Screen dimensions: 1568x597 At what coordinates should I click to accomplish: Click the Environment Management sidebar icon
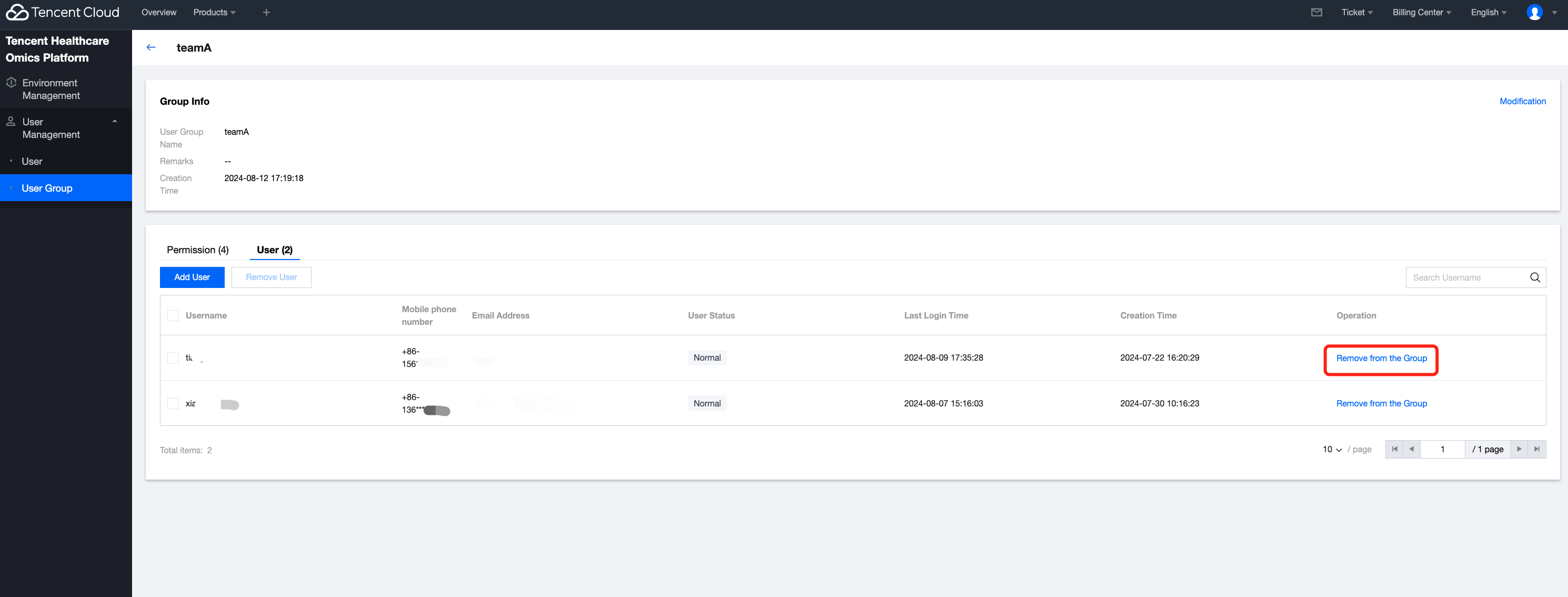click(x=11, y=82)
